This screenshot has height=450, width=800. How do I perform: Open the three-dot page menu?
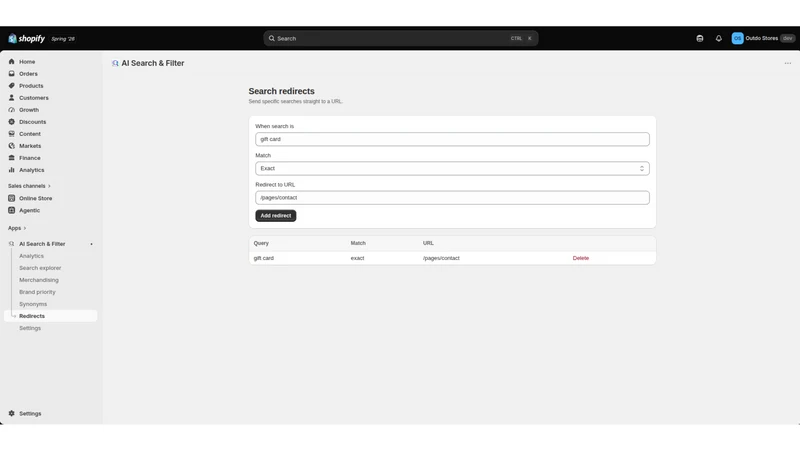click(x=788, y=63)
